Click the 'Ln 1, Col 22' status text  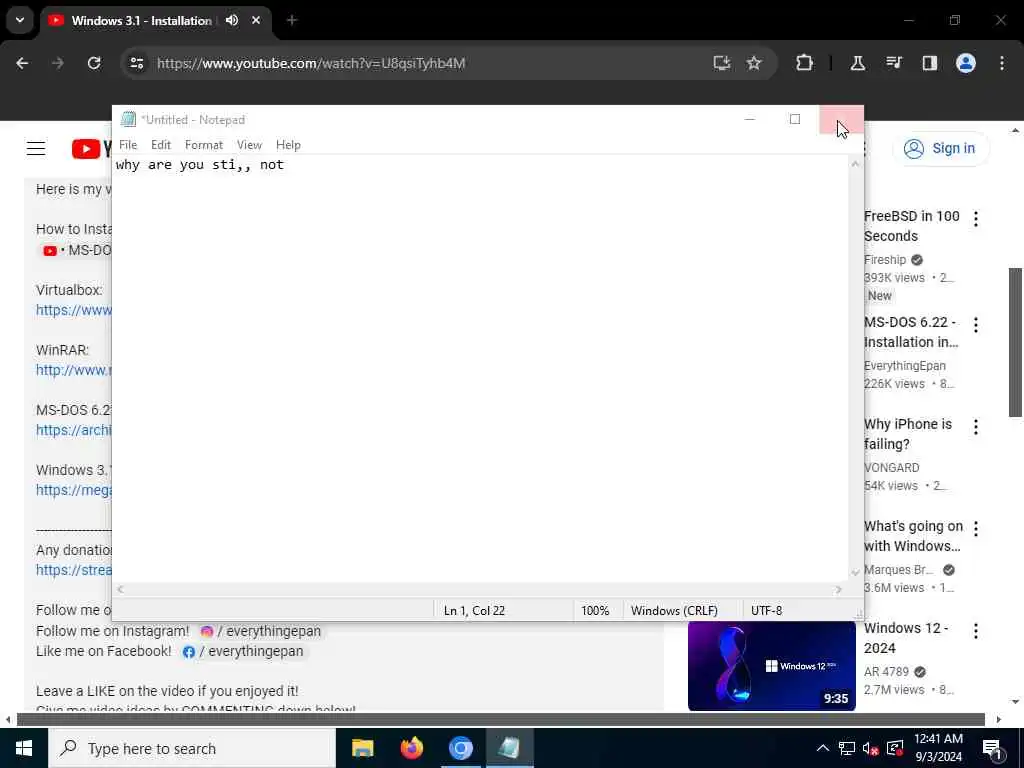(x=474, y=611)
